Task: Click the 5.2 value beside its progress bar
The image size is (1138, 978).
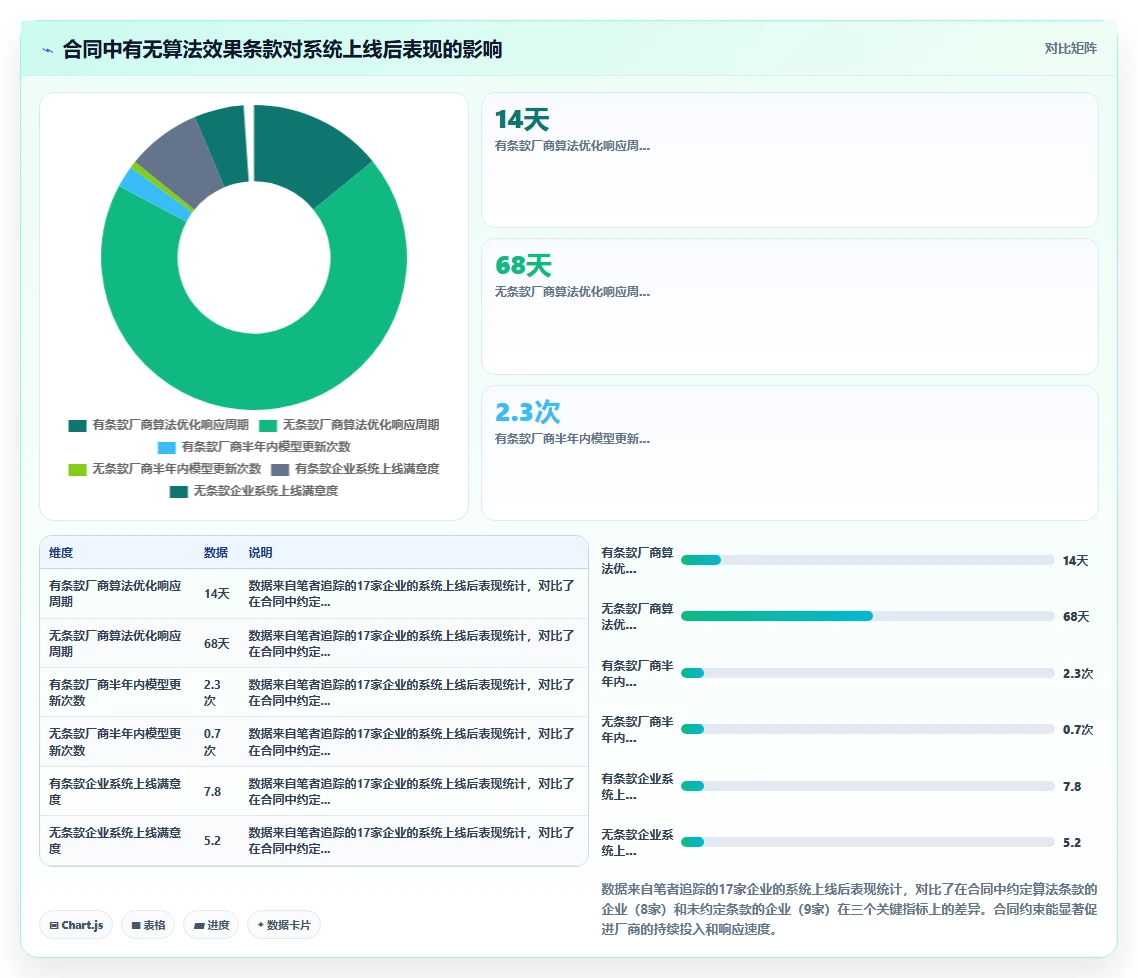Action: [1072, 842]
